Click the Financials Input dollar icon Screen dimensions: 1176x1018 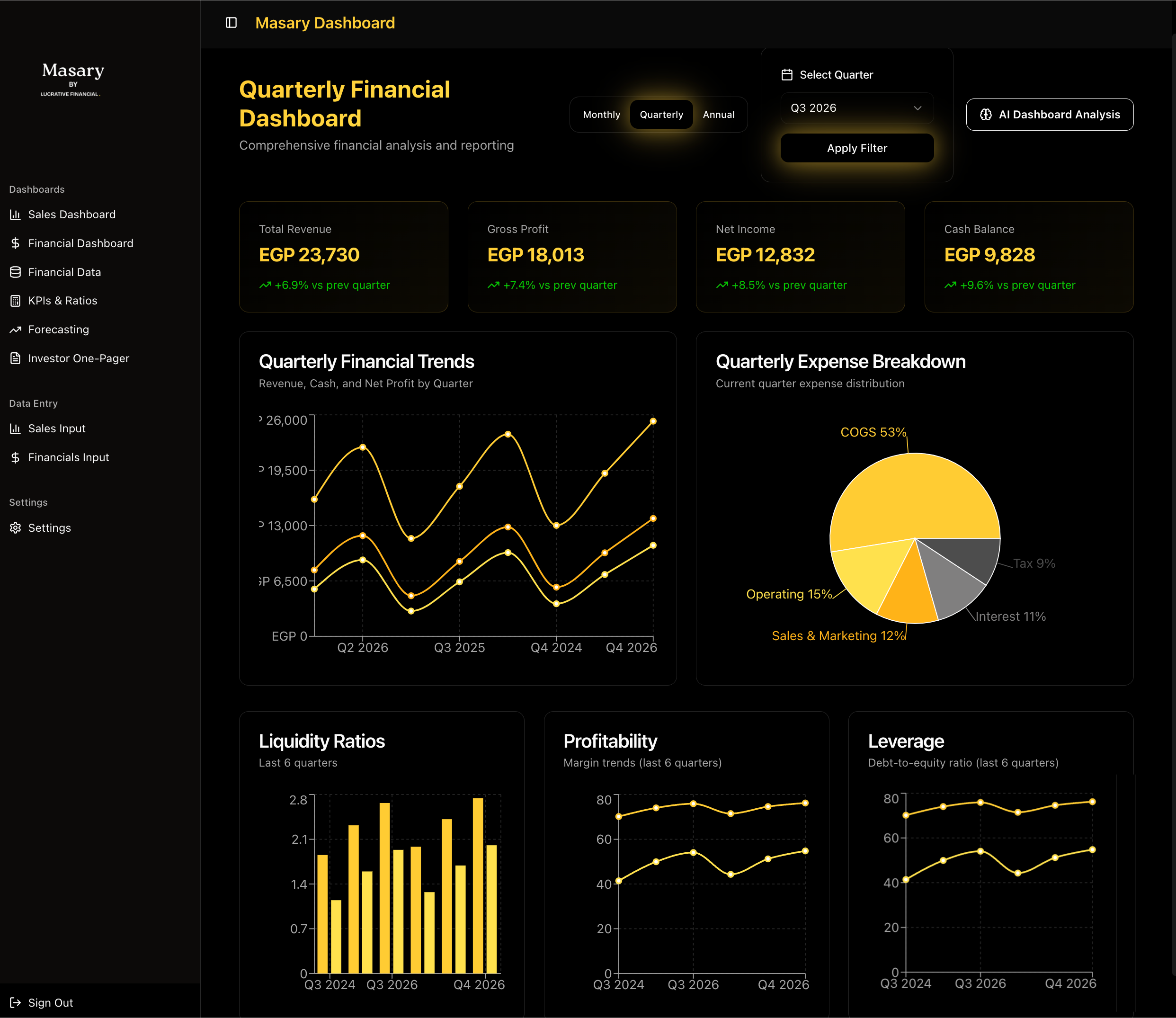pos(15,457)
